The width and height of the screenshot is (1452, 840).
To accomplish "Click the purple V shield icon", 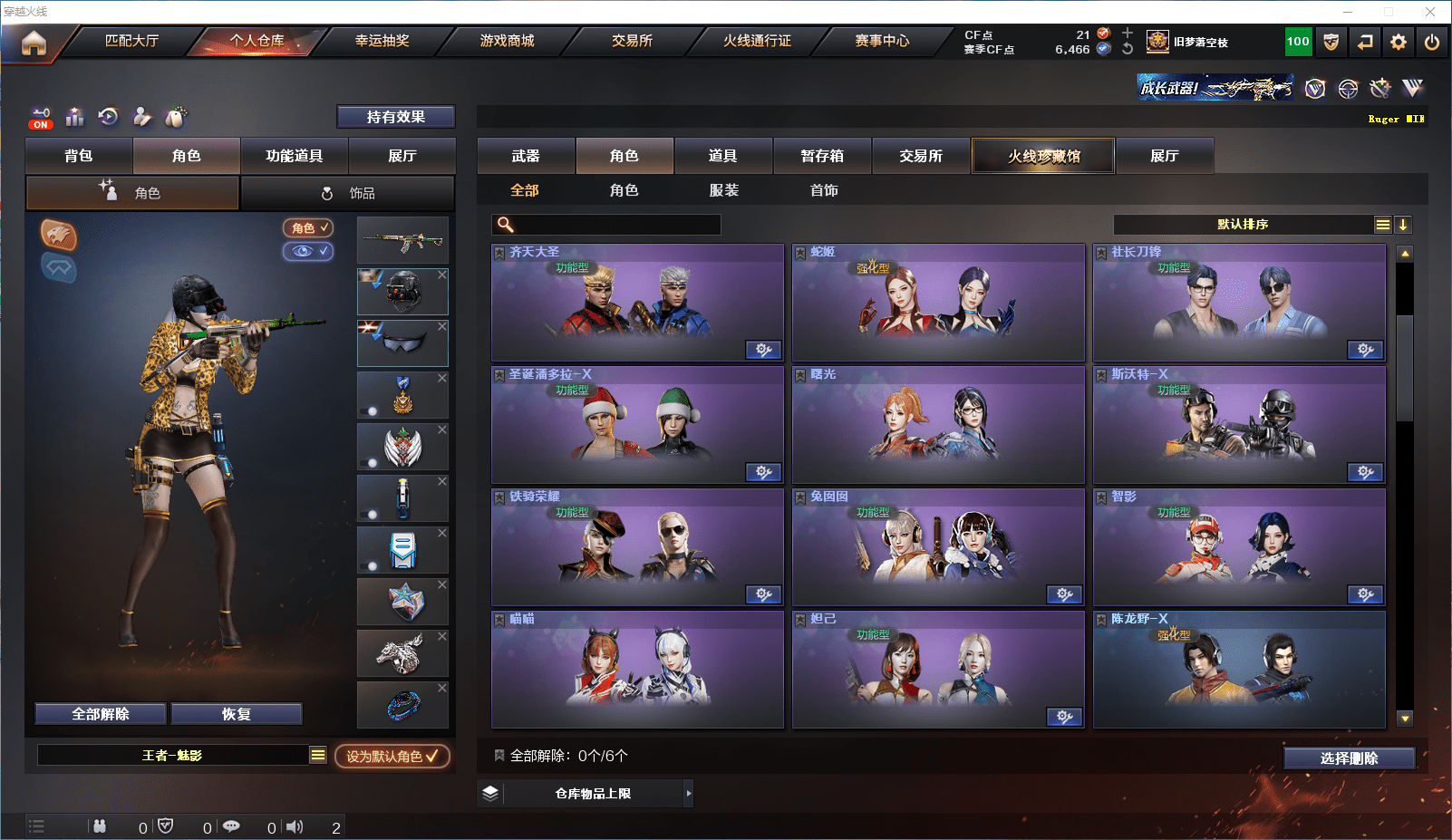I will point(1315,88).
